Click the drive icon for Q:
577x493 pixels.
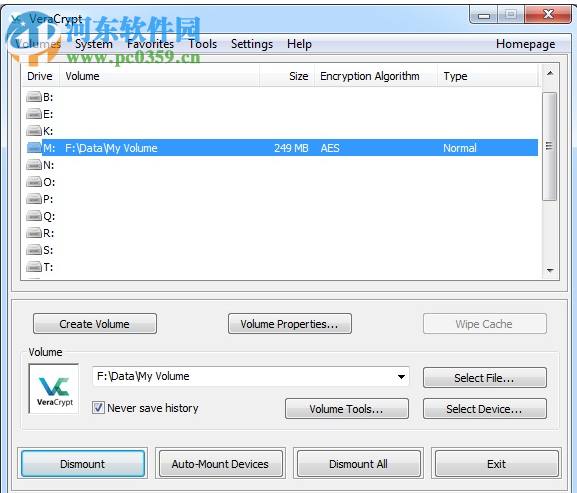click(x=34, y=216)
